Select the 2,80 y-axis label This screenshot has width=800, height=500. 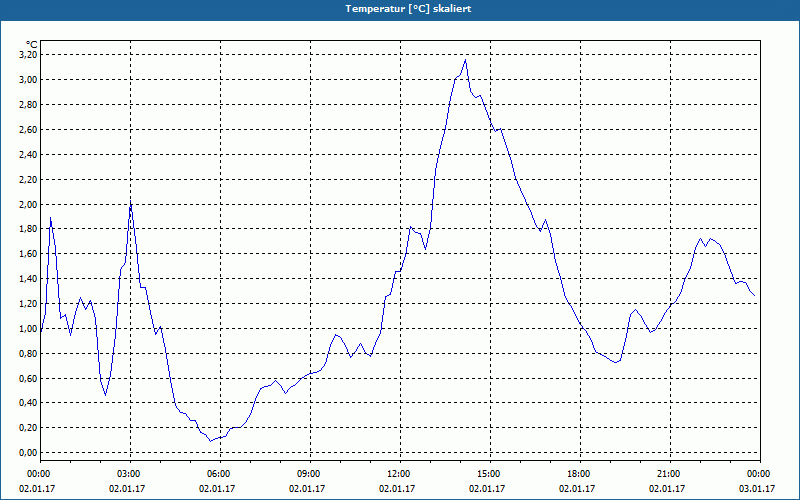(28, 105)
